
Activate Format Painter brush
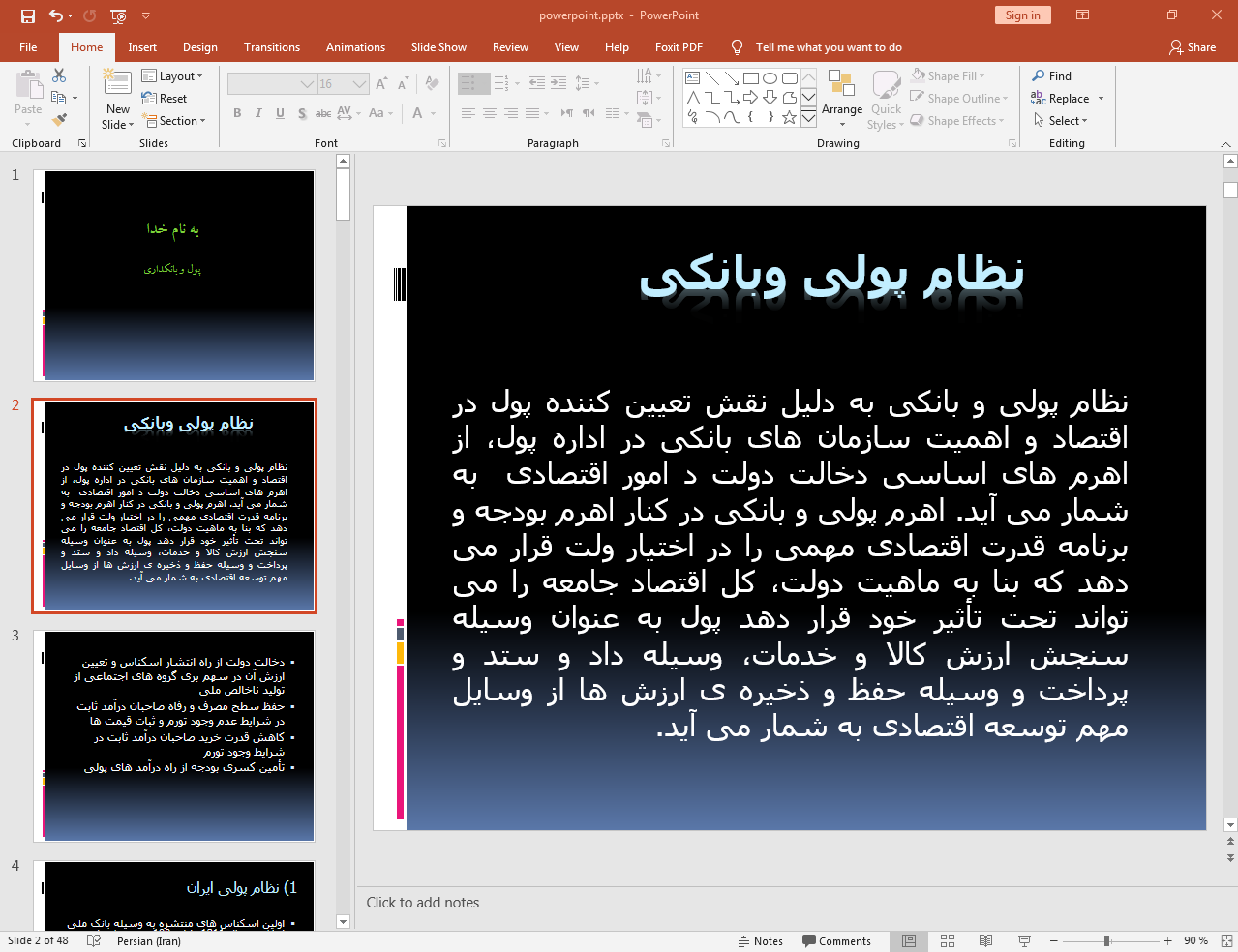point(59,120)
